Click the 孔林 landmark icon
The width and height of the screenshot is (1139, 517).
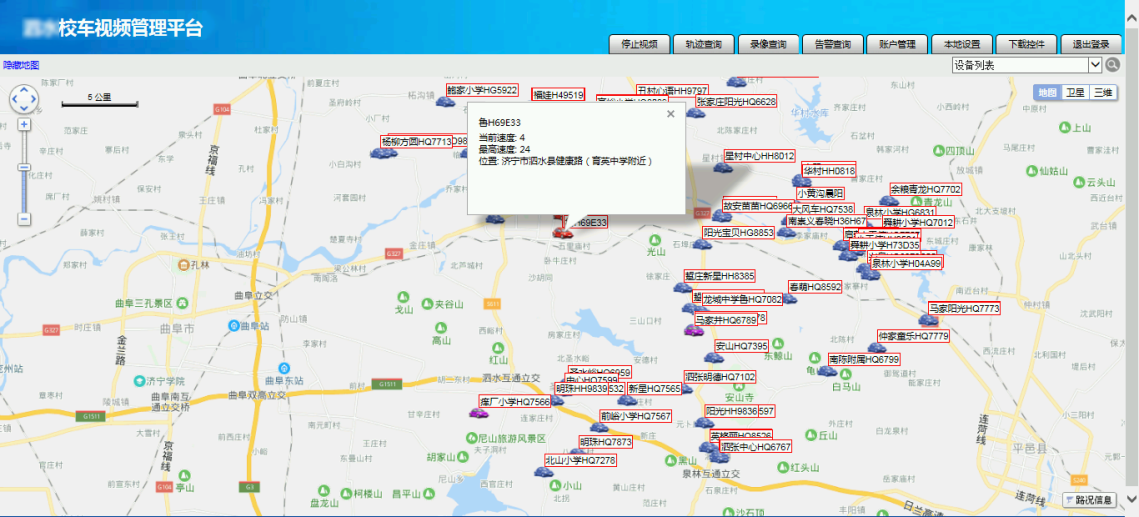pos(183,265)
